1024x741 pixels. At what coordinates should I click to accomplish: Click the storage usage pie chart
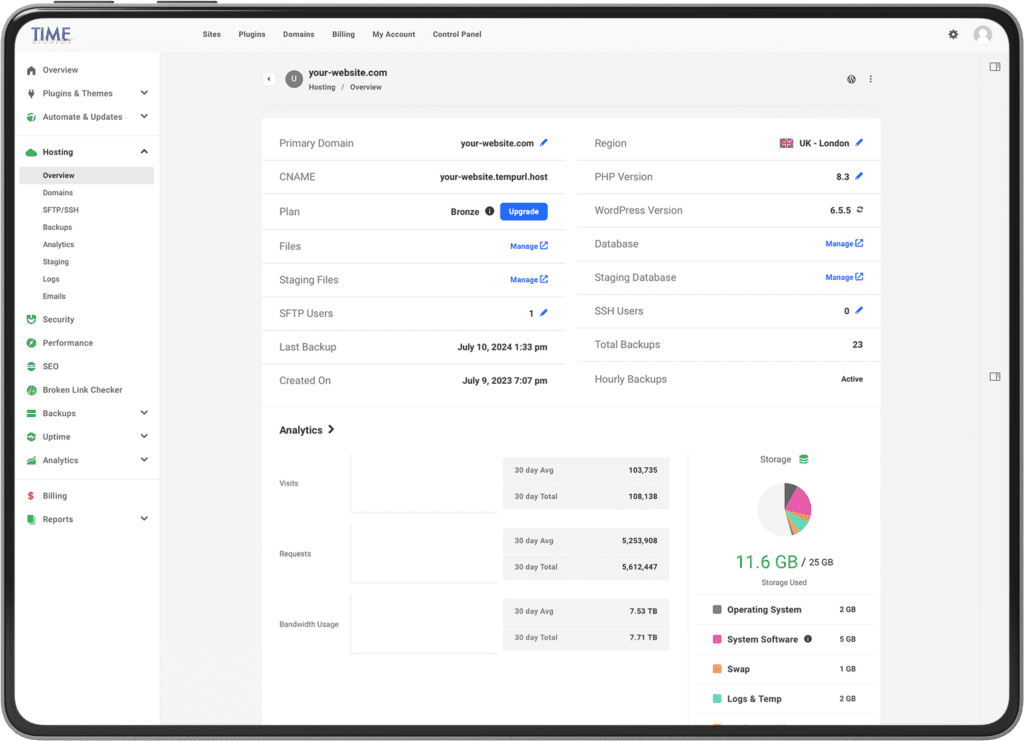785,509
